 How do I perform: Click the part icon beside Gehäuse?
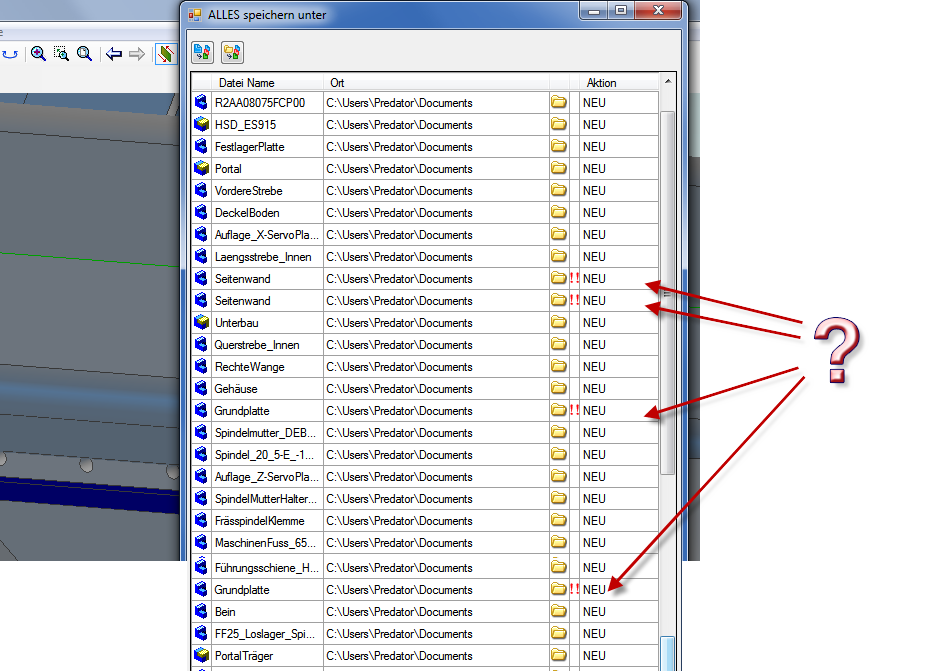coord(201,388)
